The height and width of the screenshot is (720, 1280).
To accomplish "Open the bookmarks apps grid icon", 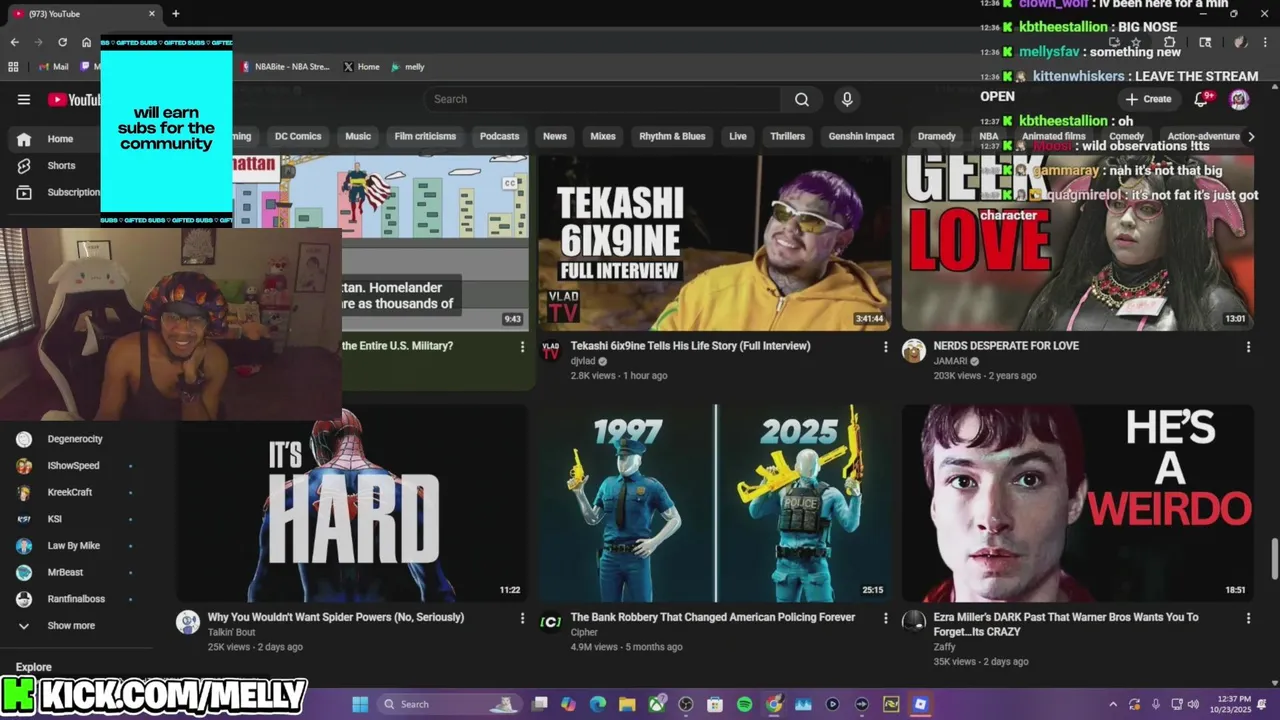I will [x=13, y=67].
